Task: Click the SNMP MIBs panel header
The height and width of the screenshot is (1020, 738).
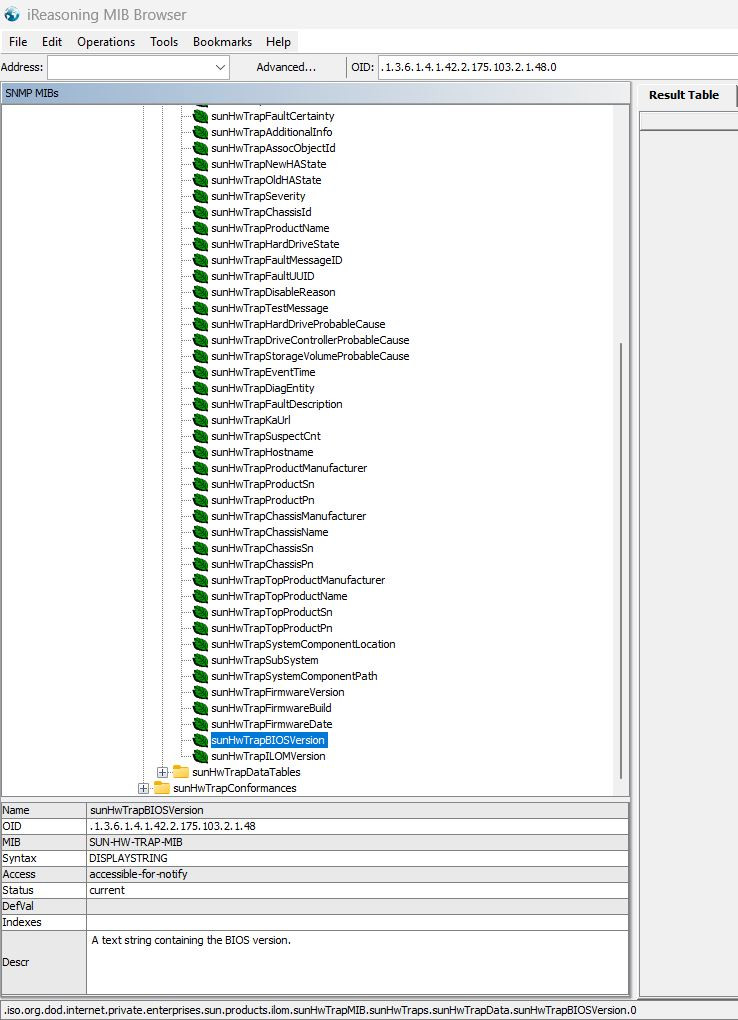Action: pyautogui.click(x=316, y=93)
